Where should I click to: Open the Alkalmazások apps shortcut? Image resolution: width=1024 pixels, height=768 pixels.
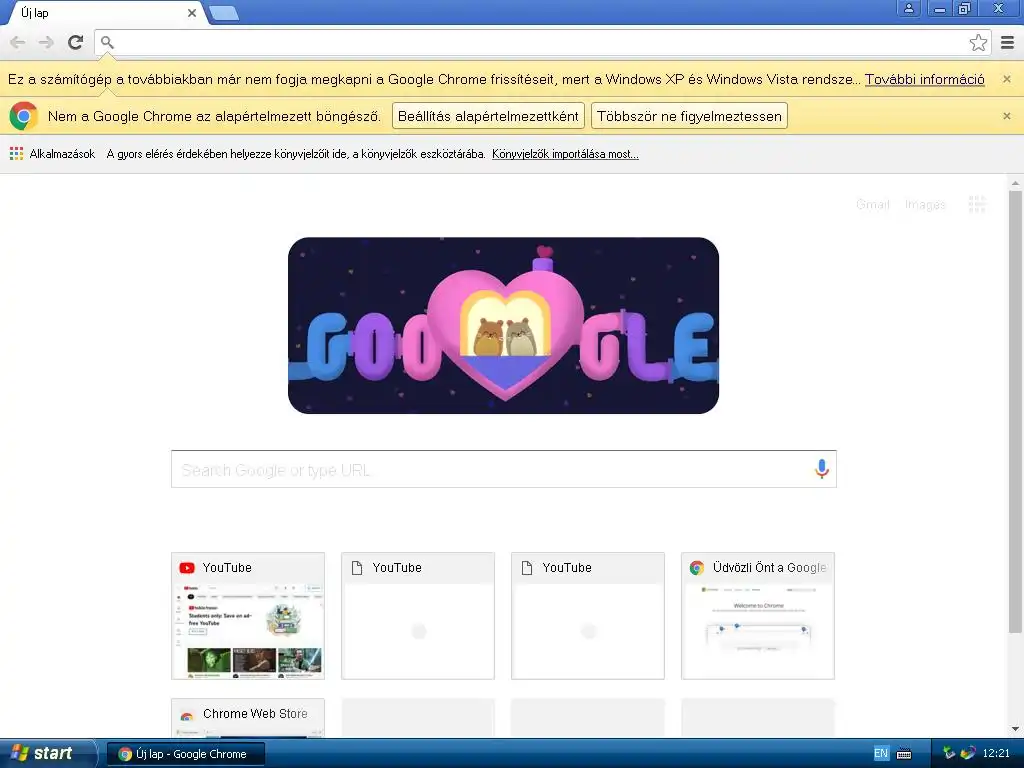52,154
